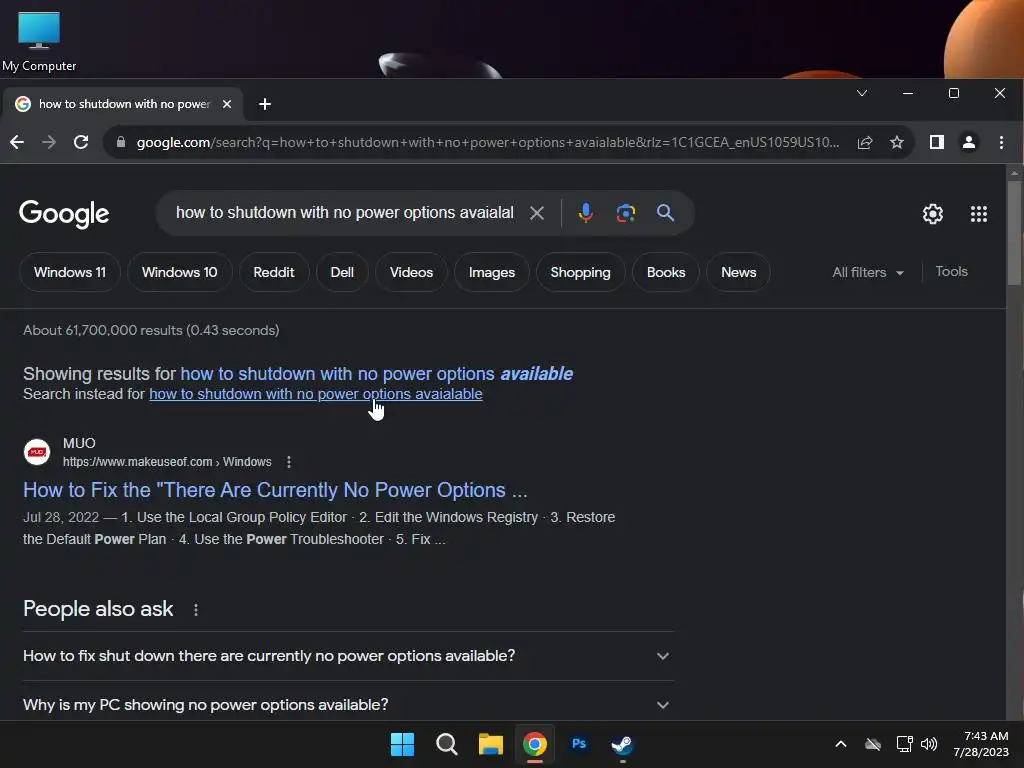Open the network status tray icon

[x=904, y=744]
